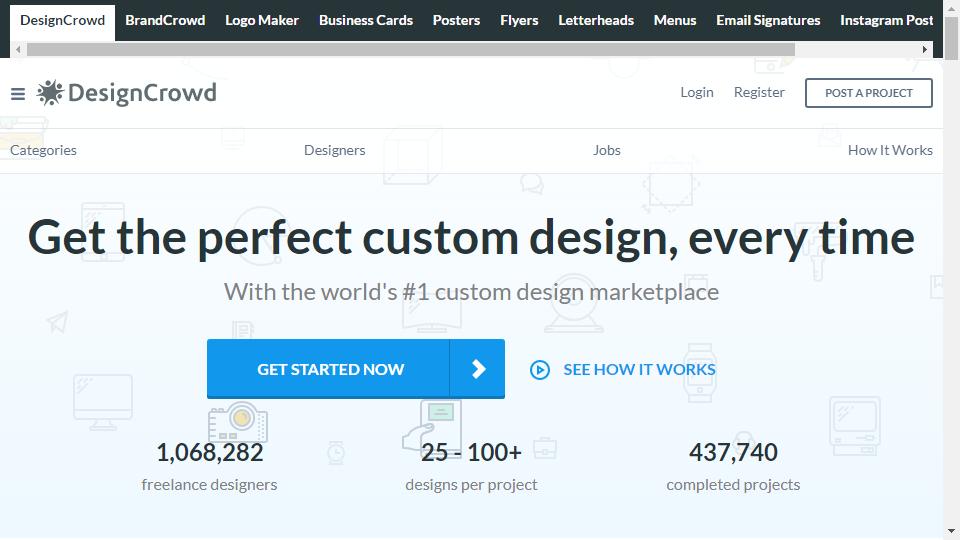Click the "freelance designers" label

[209, 485]
